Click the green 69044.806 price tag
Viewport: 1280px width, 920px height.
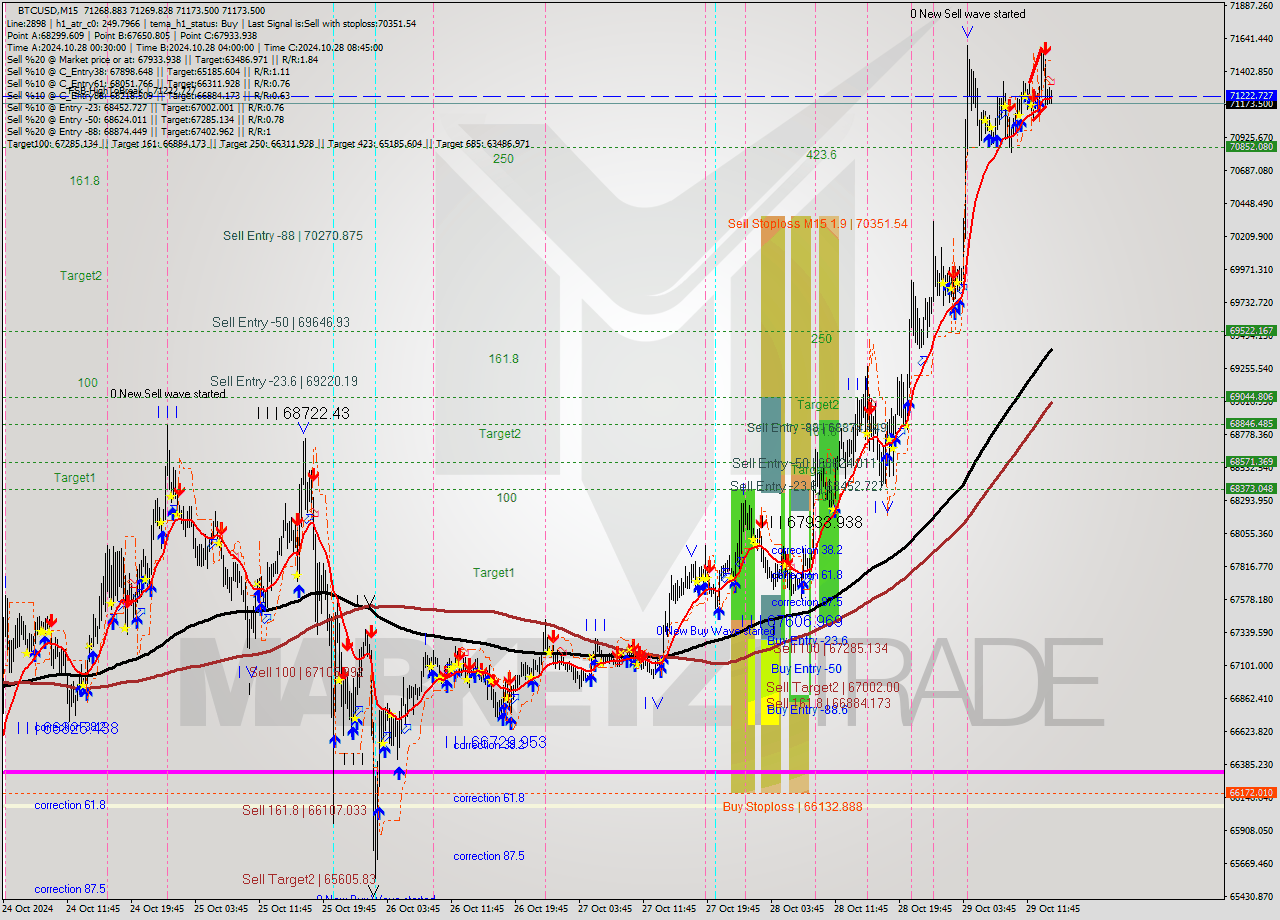point(1251,396)
